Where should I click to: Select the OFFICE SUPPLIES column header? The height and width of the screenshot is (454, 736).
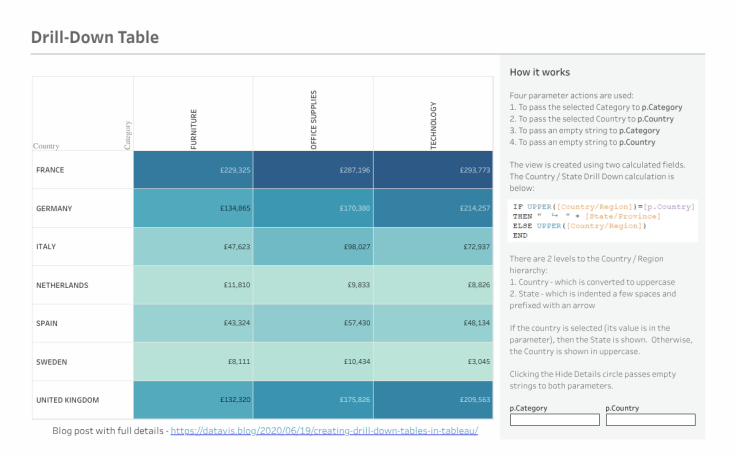point(314,120)
